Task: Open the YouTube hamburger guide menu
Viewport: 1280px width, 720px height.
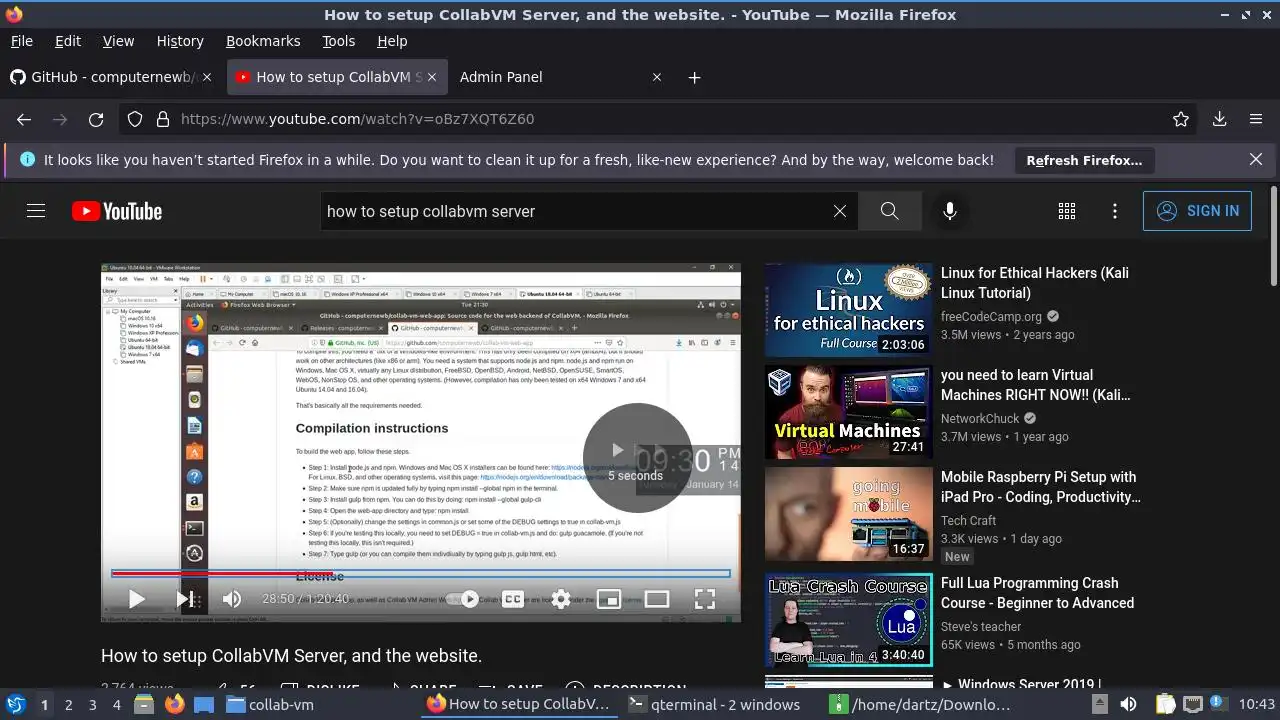Action: 36,211
